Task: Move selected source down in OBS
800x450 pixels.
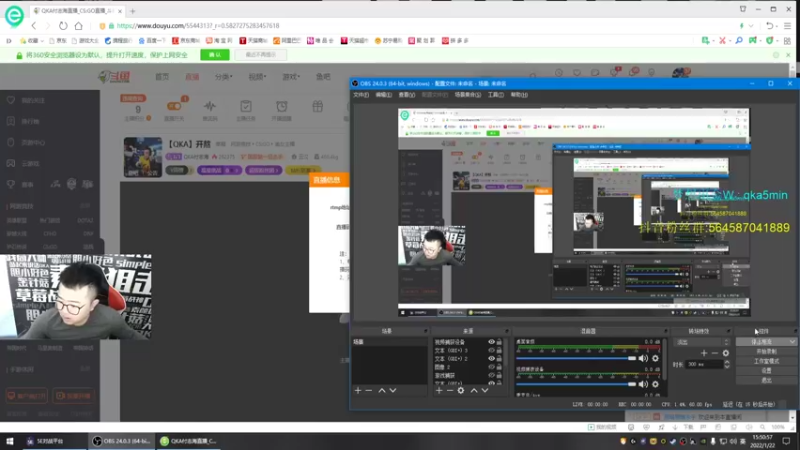Action: (485, 390)
